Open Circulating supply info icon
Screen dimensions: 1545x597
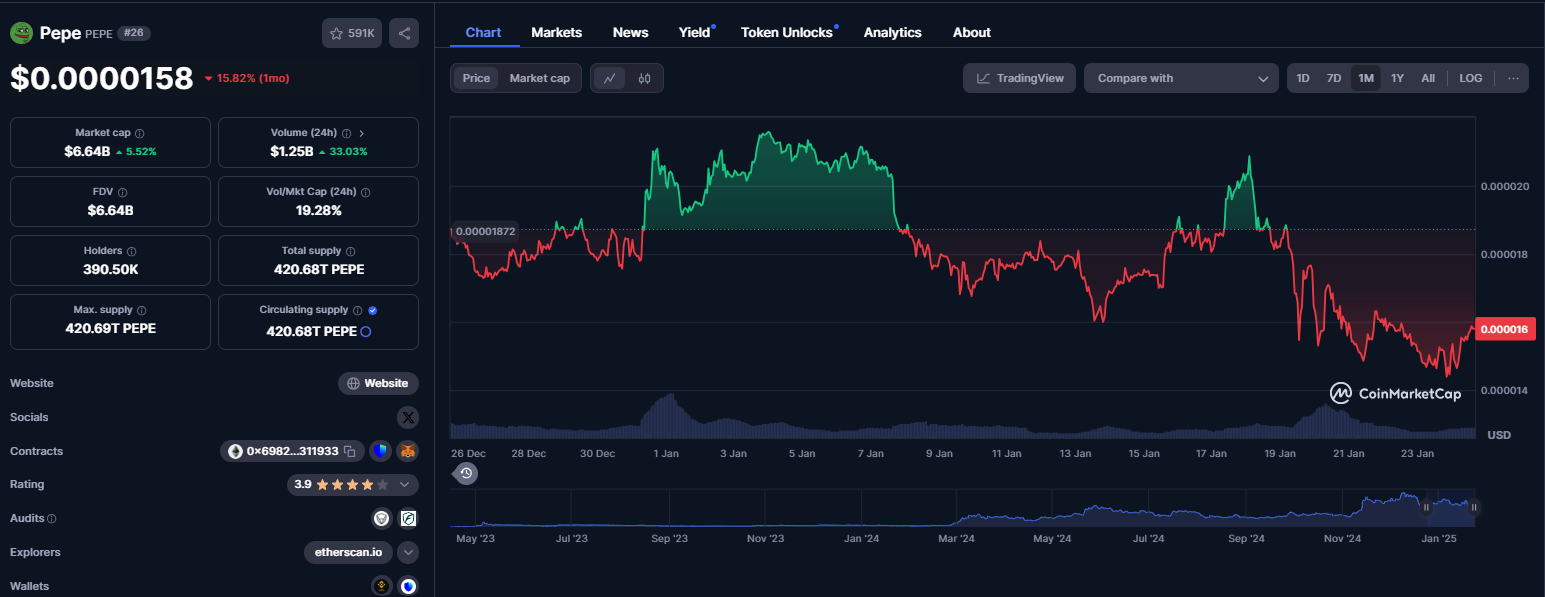coord(358,310)
